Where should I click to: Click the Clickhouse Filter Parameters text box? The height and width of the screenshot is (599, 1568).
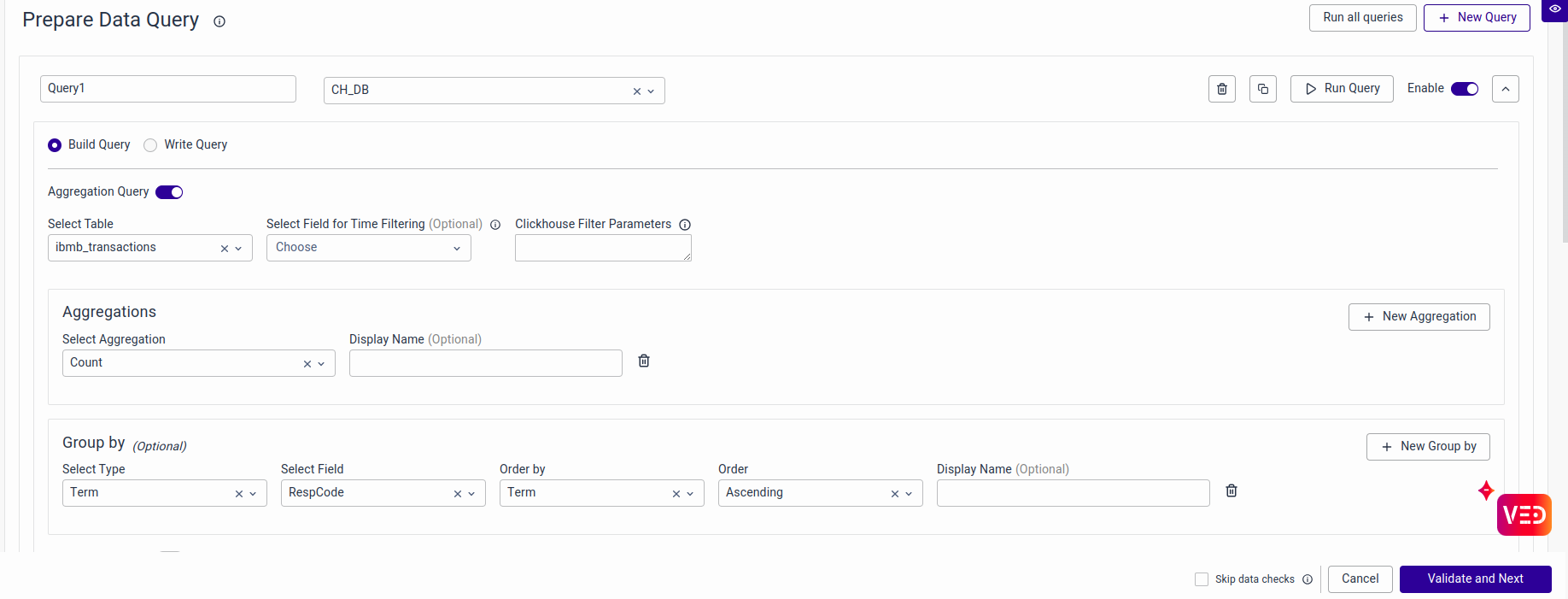602,248
